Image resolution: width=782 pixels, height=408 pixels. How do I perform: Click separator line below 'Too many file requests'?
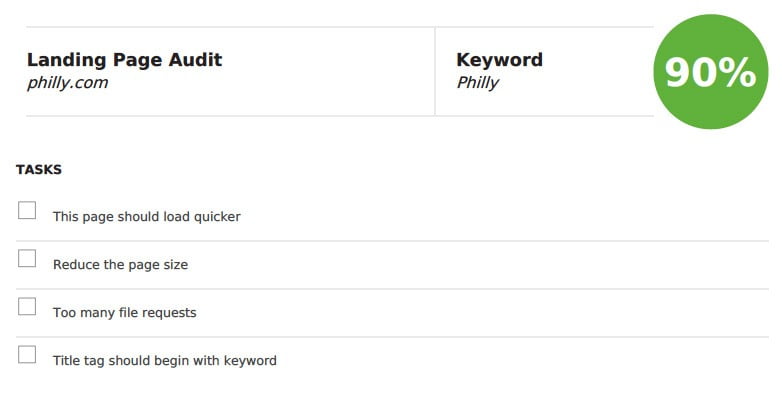pos(392,337)
